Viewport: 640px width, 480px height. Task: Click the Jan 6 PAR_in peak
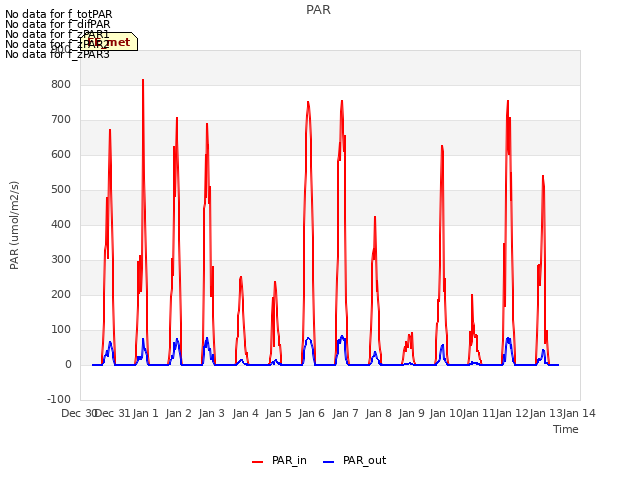[308, 102]
